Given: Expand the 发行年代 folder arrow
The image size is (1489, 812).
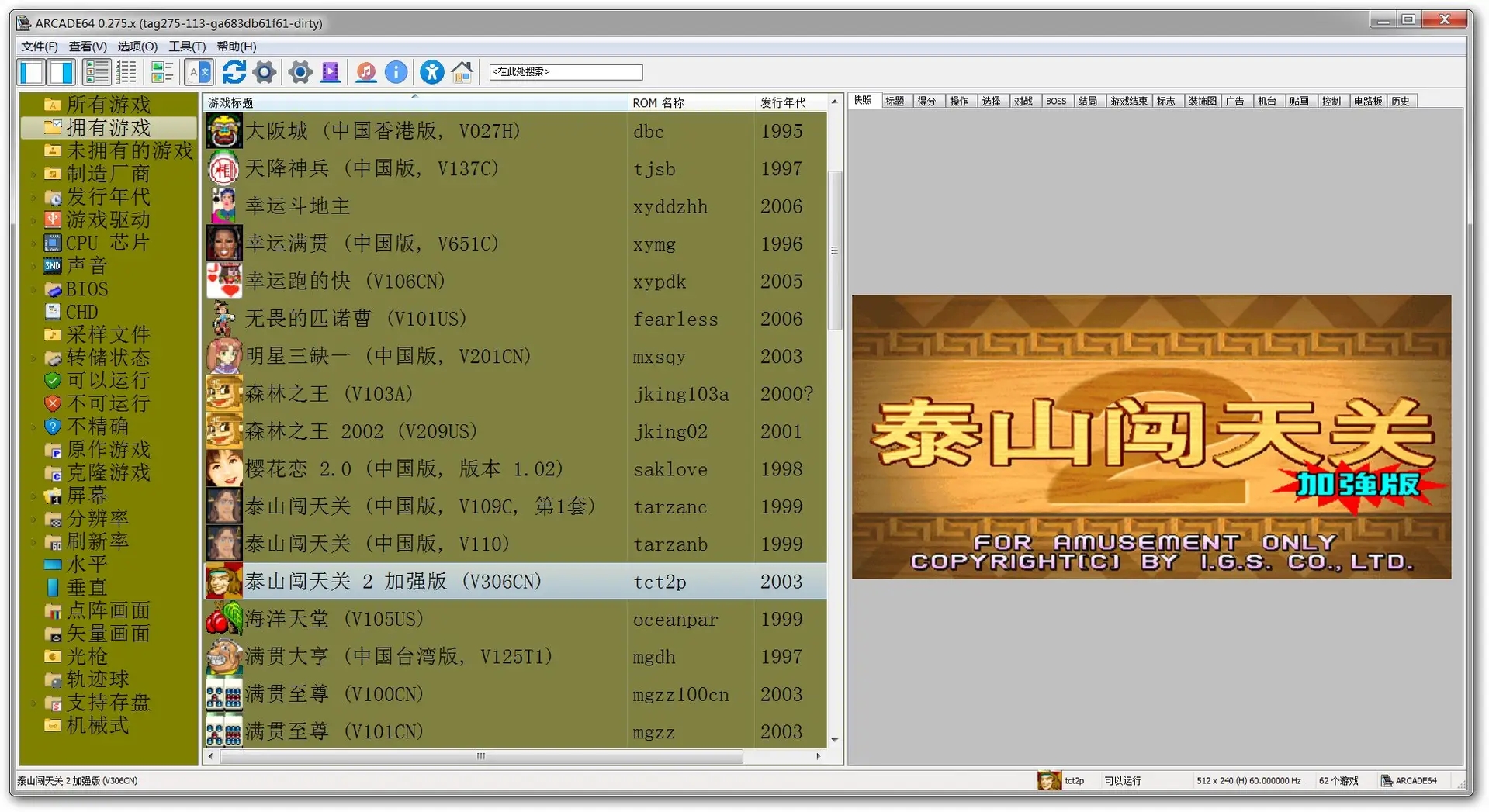Looking at the screenshot, I should click(x=33, y=198).
